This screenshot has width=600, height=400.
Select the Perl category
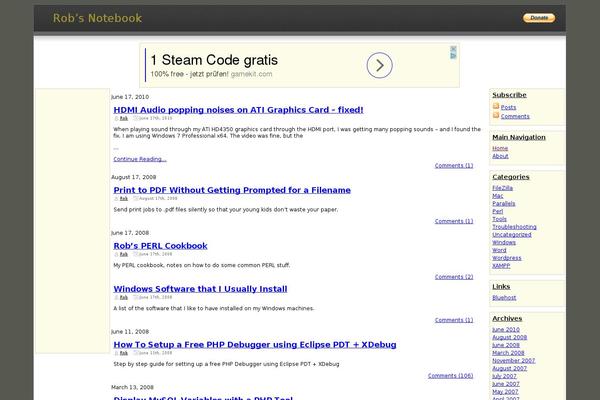497,211
